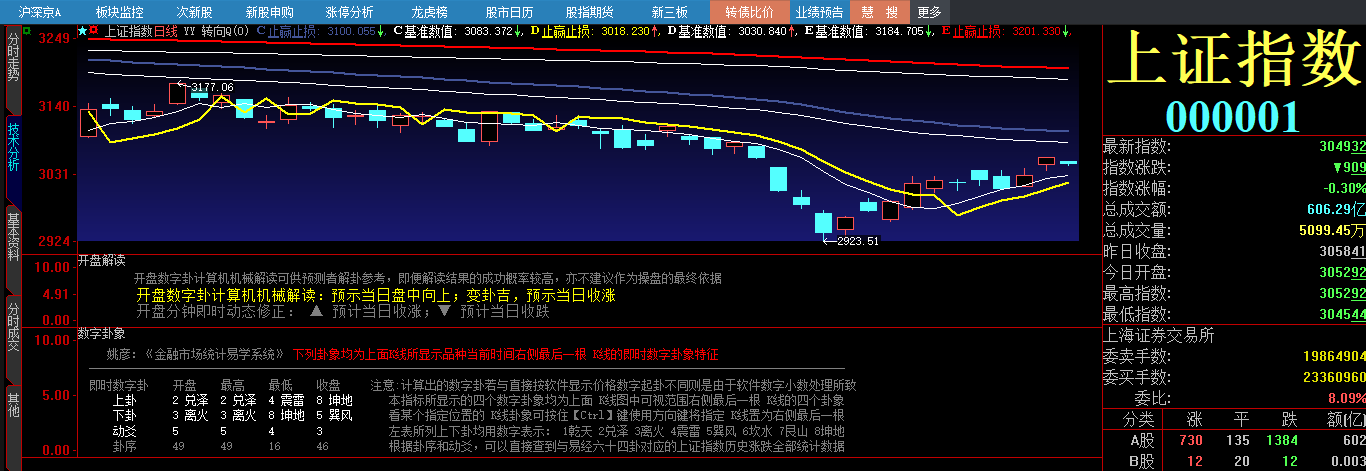1366x471 pixels.
Task: Click the 《金融市场统计易学系统》 title text
Action: pyautogui.click(x=216, y=355)
